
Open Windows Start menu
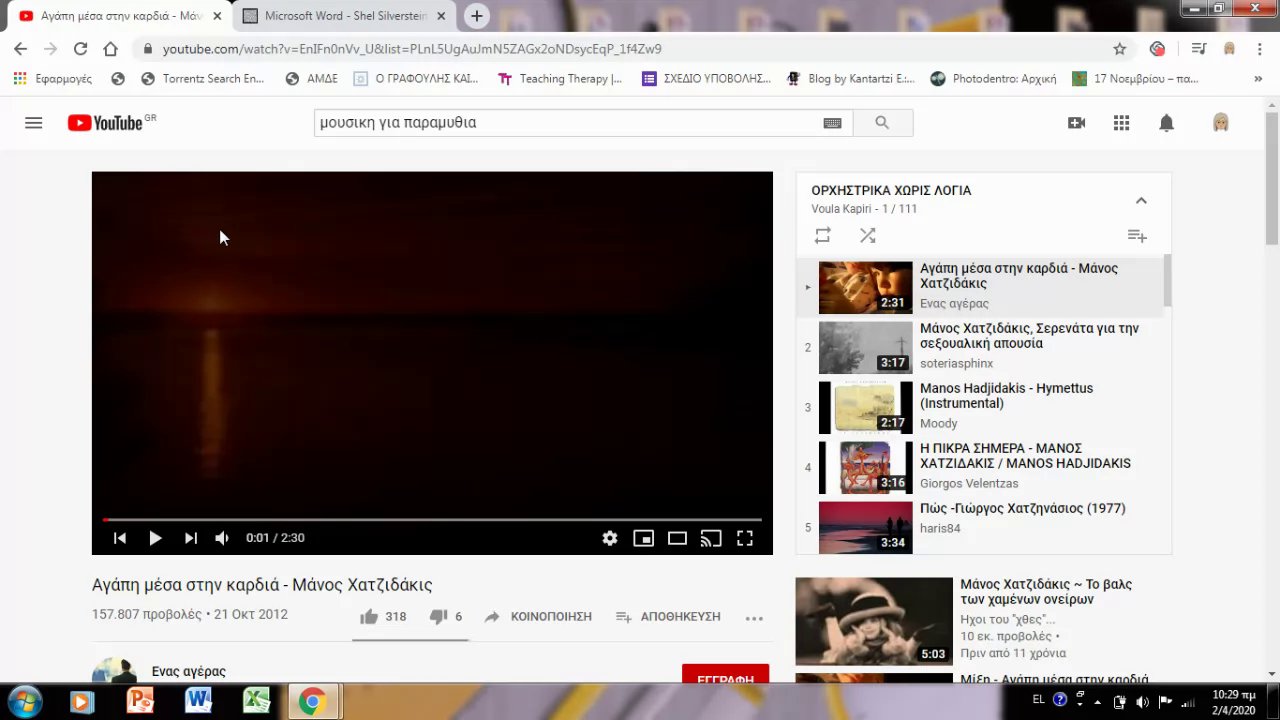24,701
